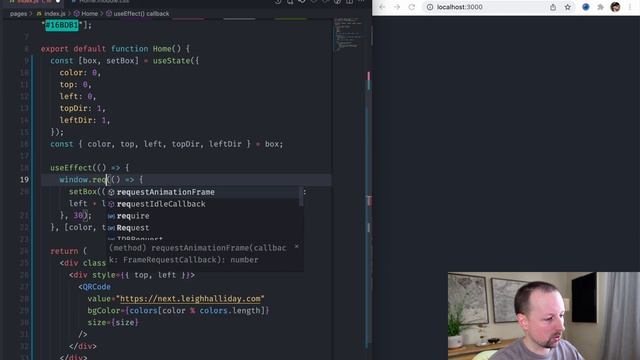Viewport: 640px width, 360px height.
Task: Click the destructuring line ending '= box;'
Action: 167,144
